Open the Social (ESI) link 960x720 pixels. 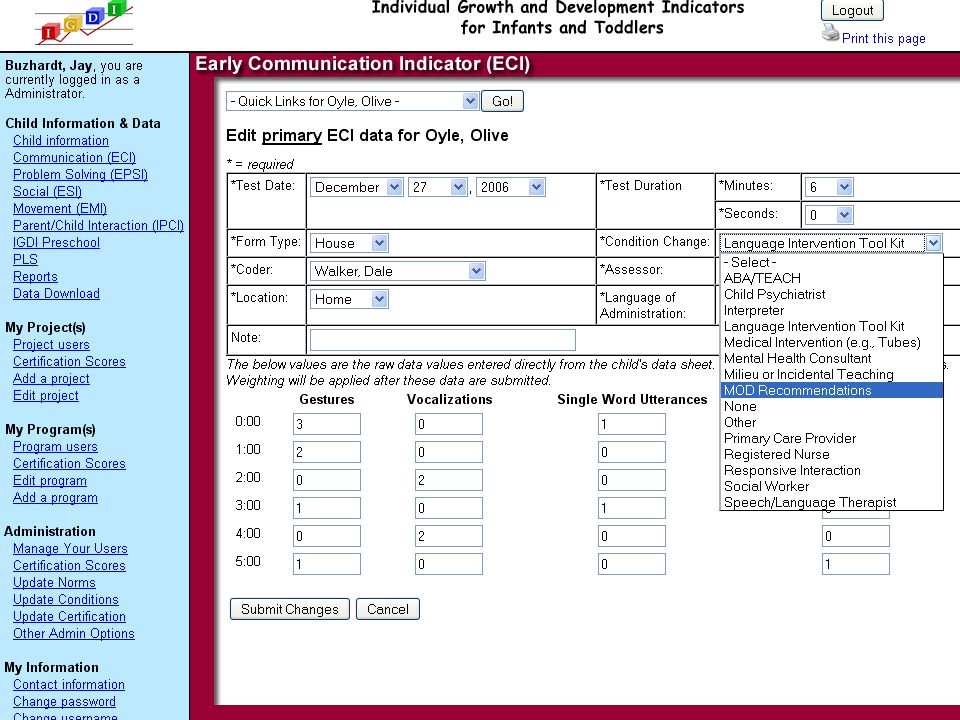click(x=47, y=192)
